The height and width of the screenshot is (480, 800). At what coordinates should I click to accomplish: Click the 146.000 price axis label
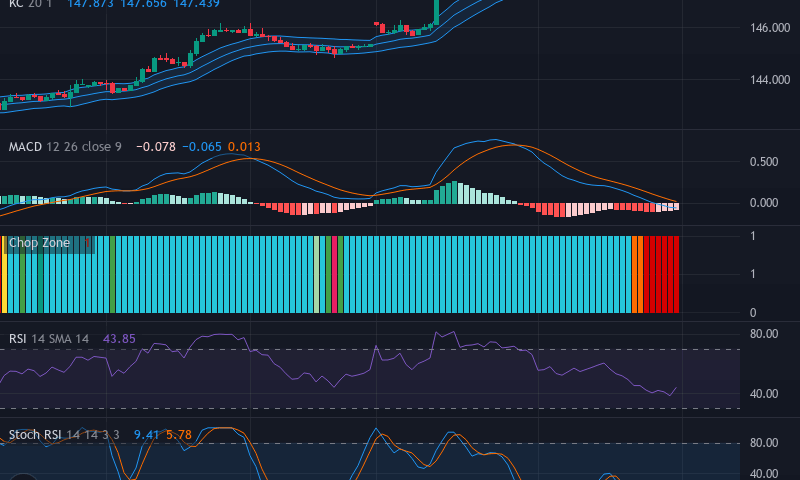coord(770,28)
